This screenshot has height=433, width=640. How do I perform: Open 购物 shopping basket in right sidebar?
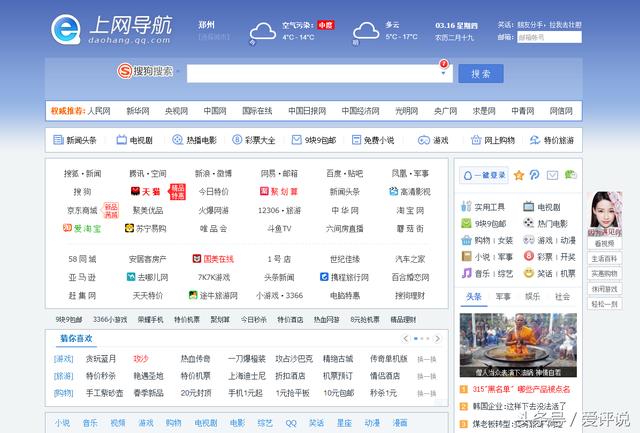[x=466, y=240]
